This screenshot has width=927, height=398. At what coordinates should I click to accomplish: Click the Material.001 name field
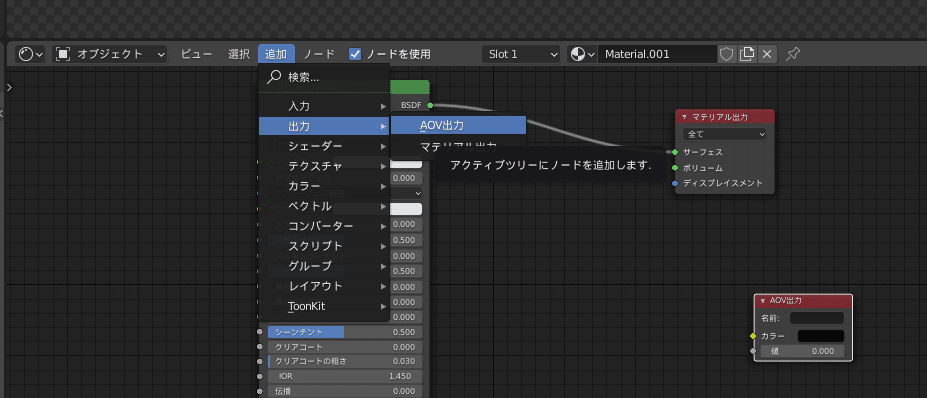pyautogui.click(x=657, y=54)
